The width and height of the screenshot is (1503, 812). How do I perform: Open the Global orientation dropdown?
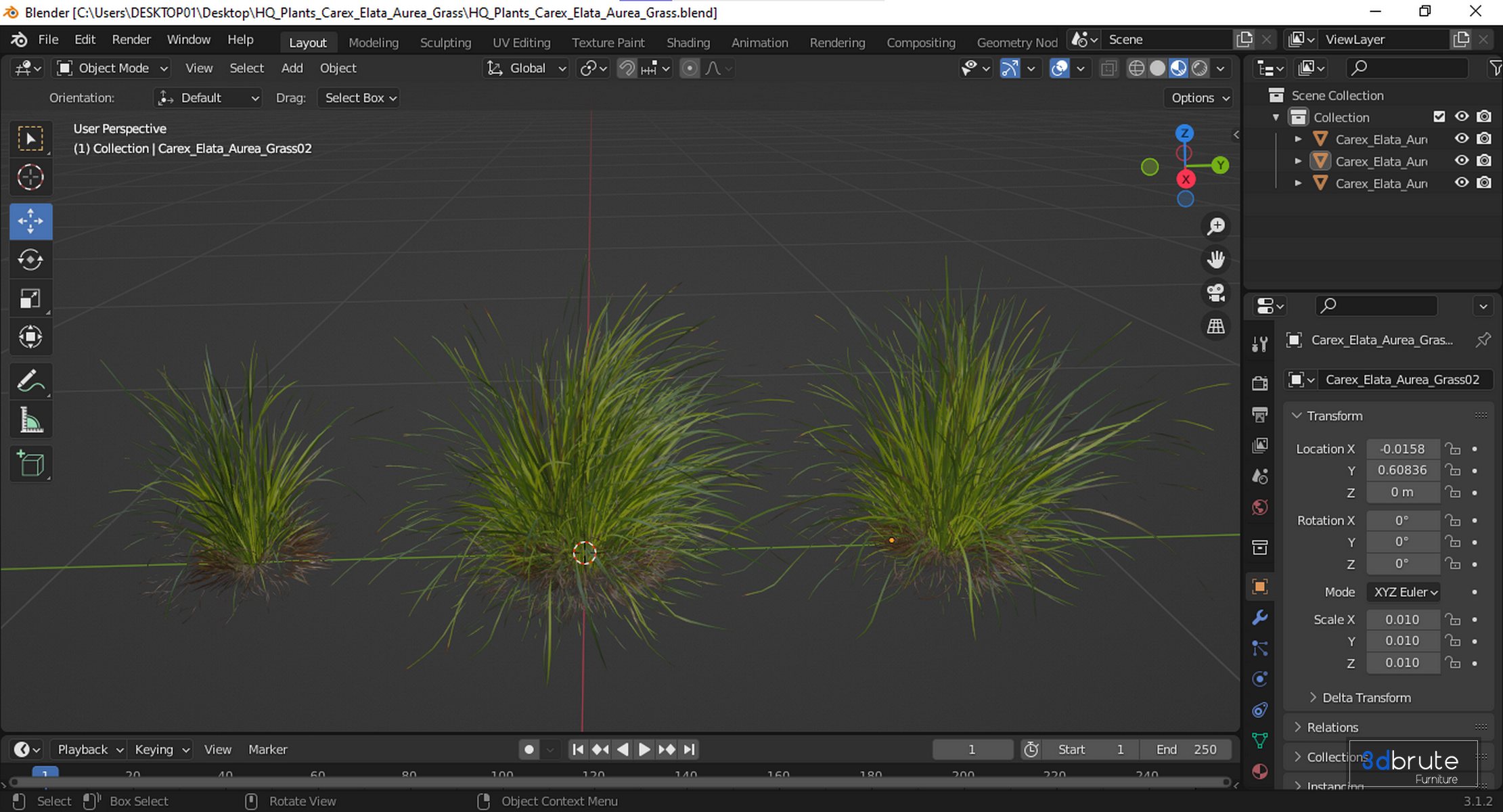(526, 68)
